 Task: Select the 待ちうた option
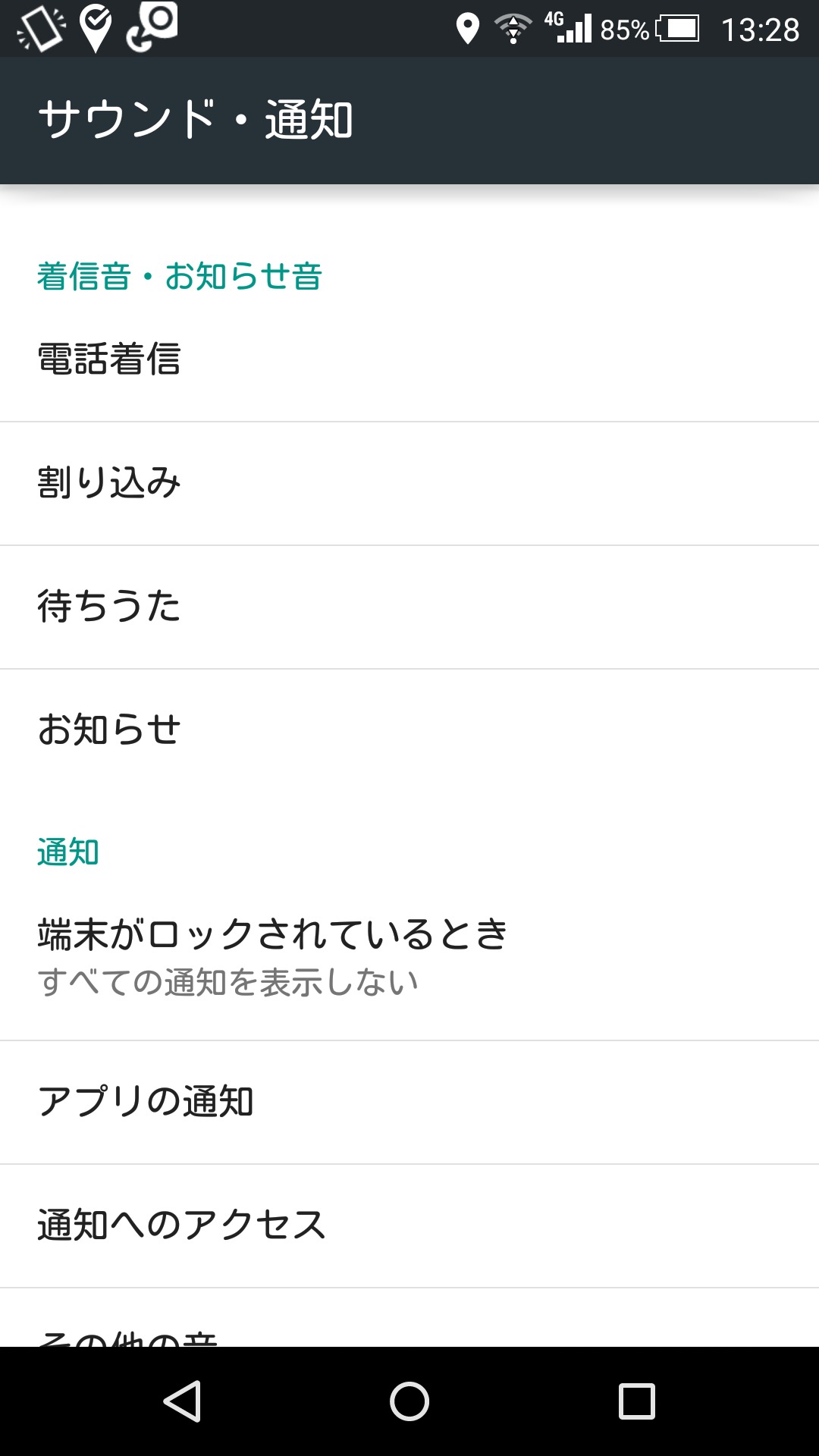tap(409, 607)
